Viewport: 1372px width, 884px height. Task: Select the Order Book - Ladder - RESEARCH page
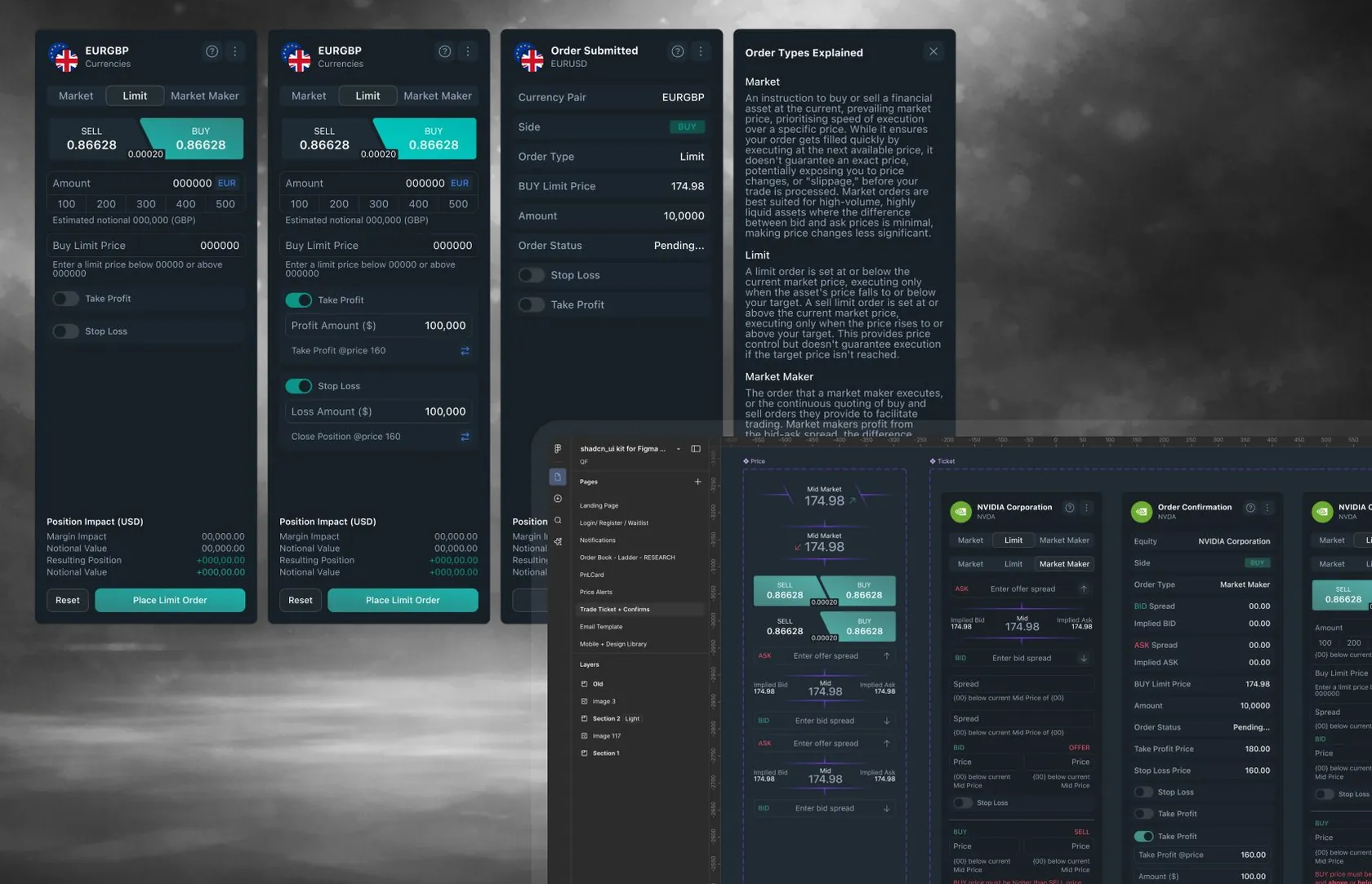tap(627, 557)
